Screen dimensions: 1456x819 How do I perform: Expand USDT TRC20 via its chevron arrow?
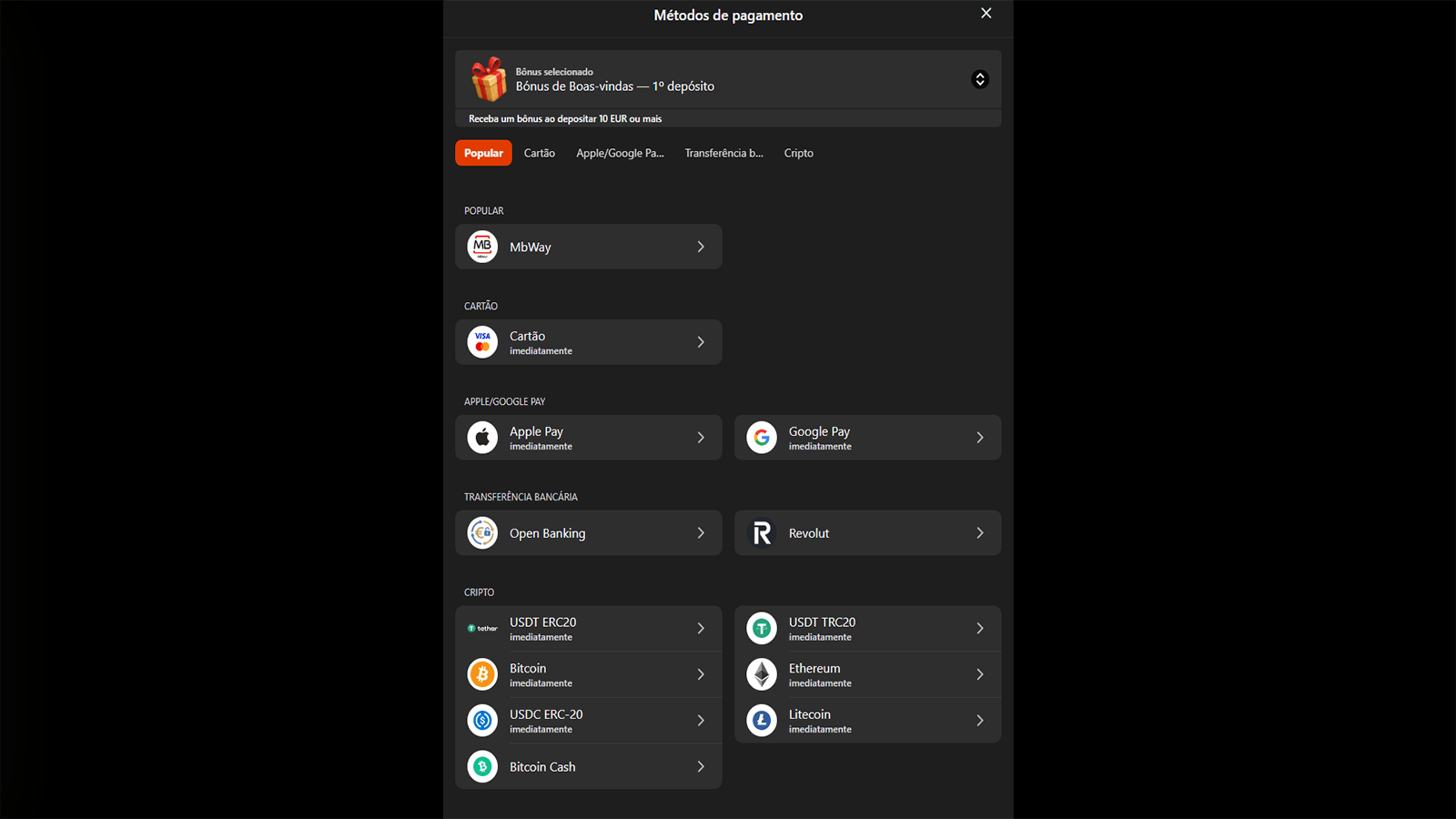[x=980, y=629]
